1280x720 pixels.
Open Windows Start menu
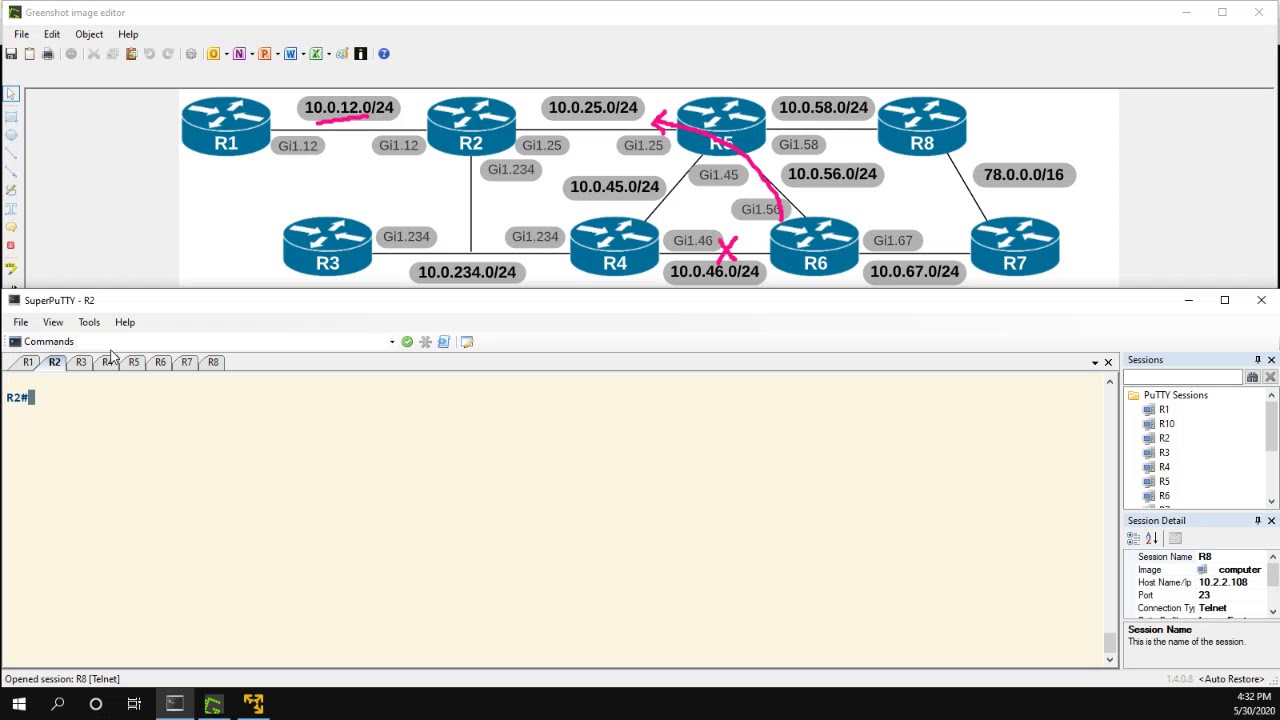point(19,705)
